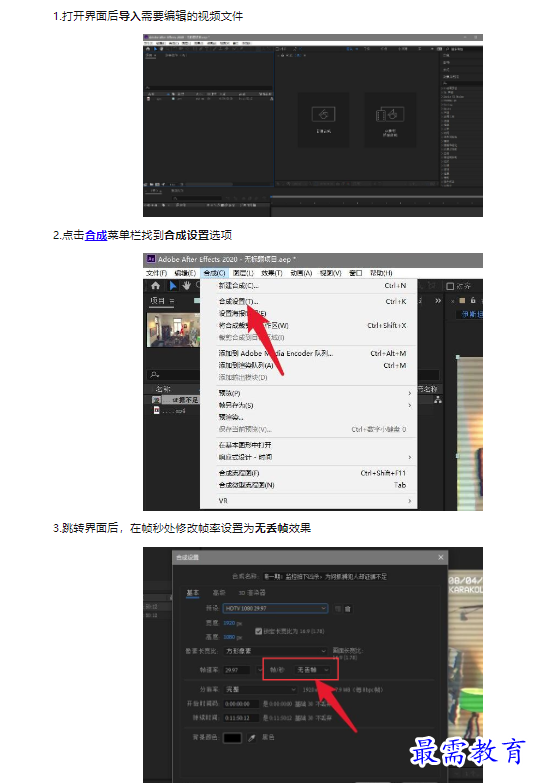Click the save preset icon

tap(338, 609)
